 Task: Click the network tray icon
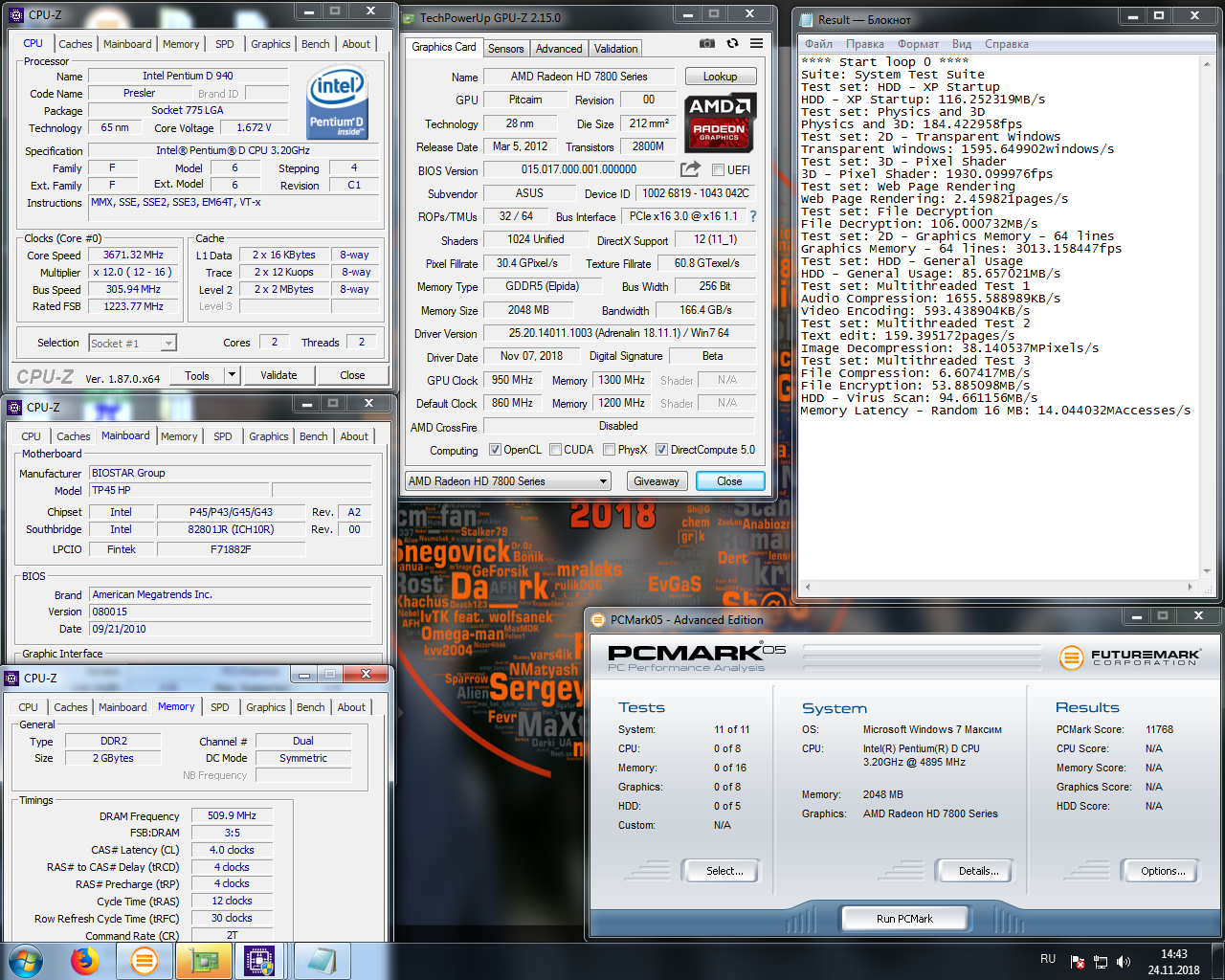(x=1101, y=962)
